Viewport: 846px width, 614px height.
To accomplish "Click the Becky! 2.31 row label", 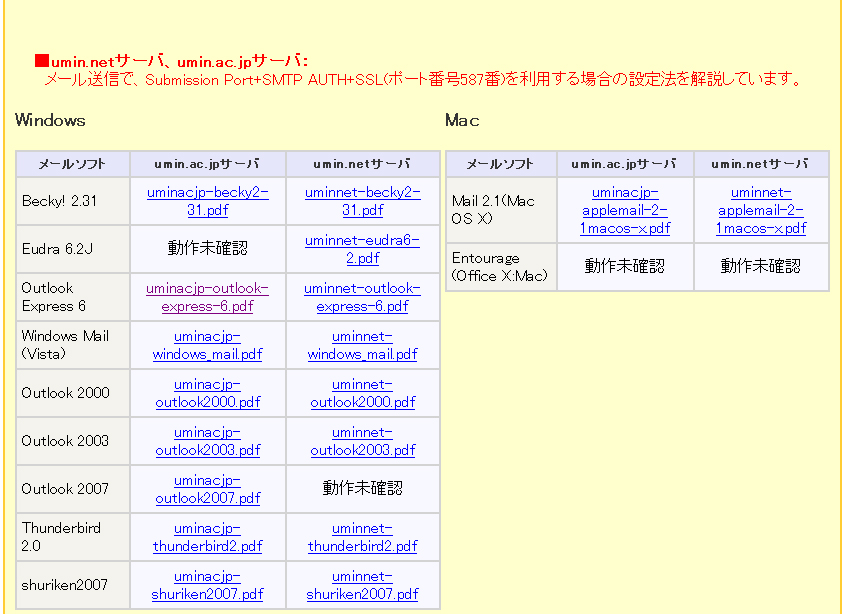I will (x=59, y=201).
